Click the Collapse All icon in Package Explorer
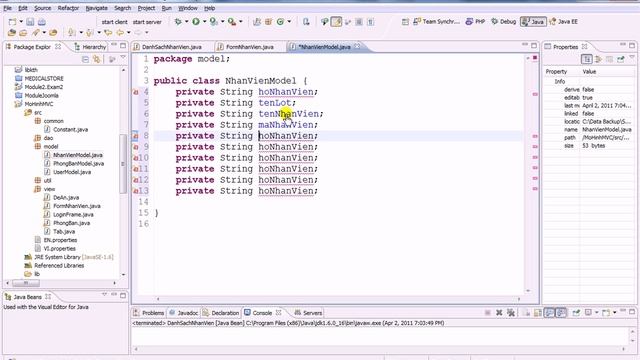The width and height of the screenshot is (640, 360). point(85,60)
